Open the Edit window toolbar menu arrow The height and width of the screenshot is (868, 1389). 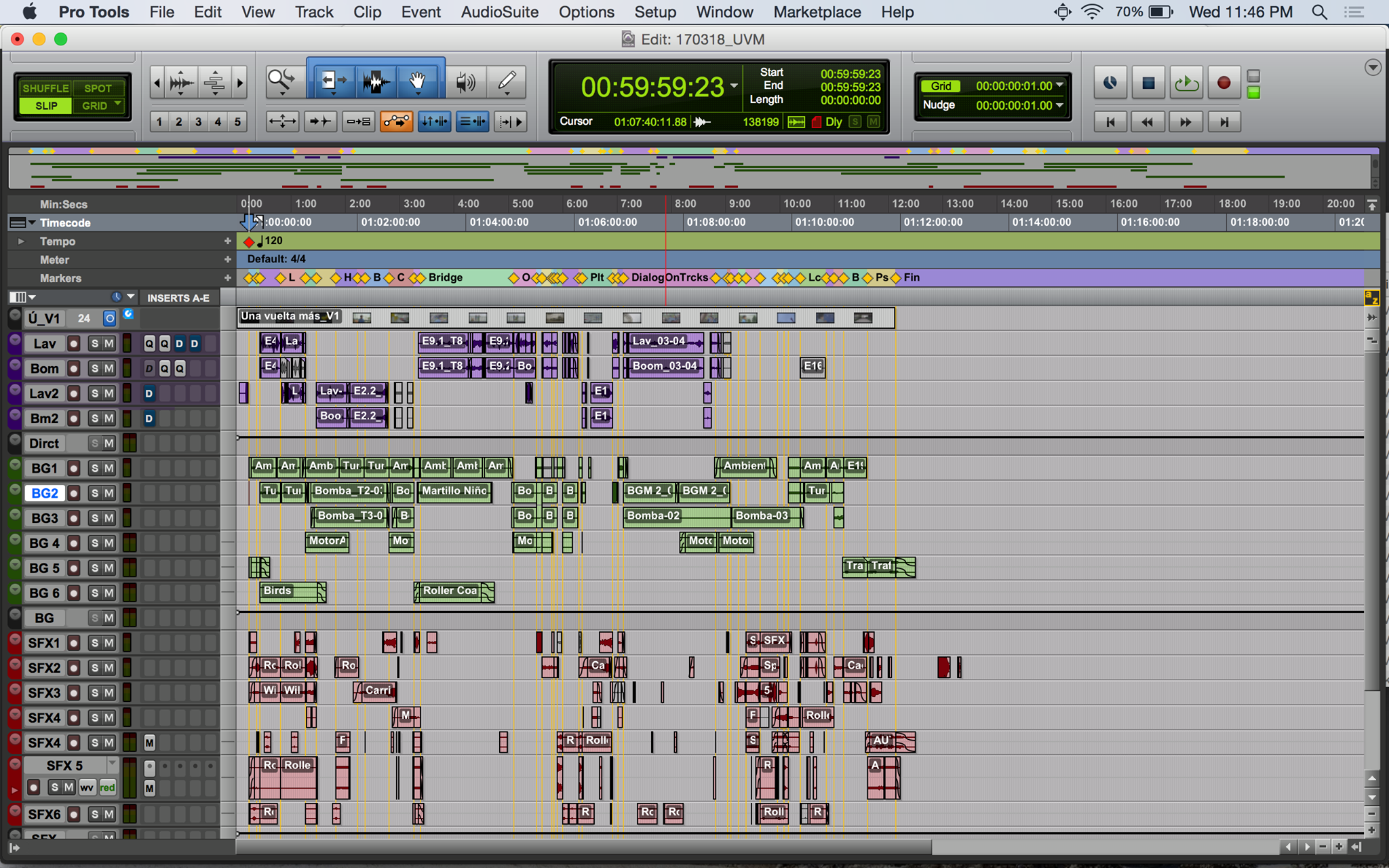(x=1373, y=67)
